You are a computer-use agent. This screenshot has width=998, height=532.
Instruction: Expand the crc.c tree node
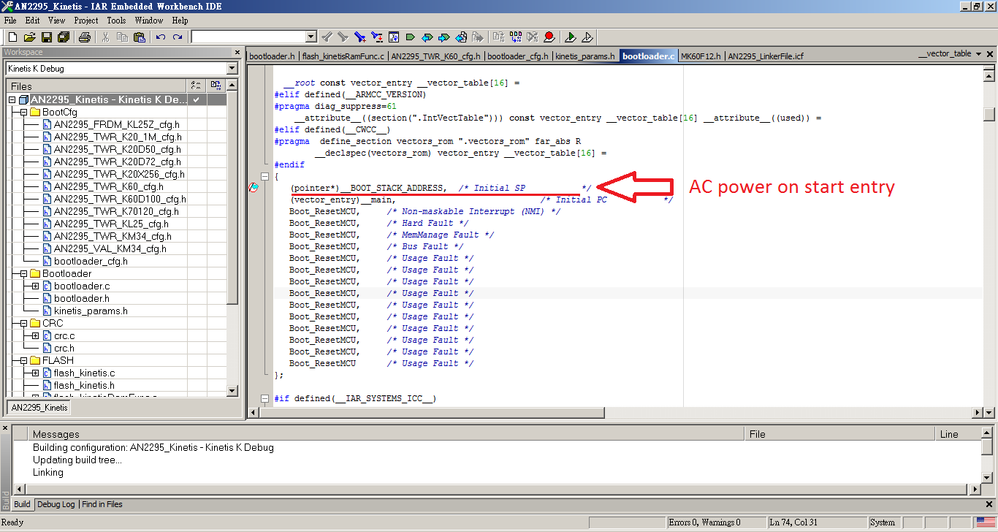click(36, 336)
